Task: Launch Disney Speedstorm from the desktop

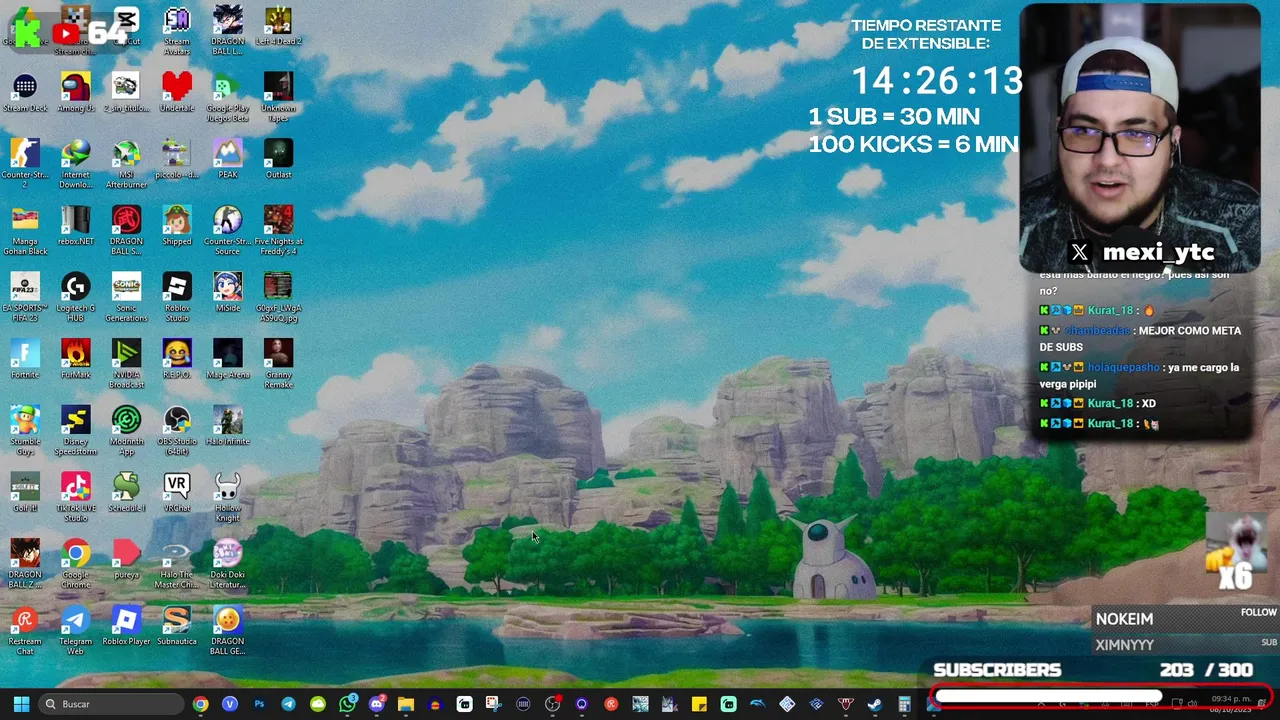Action: coord(76,431)
